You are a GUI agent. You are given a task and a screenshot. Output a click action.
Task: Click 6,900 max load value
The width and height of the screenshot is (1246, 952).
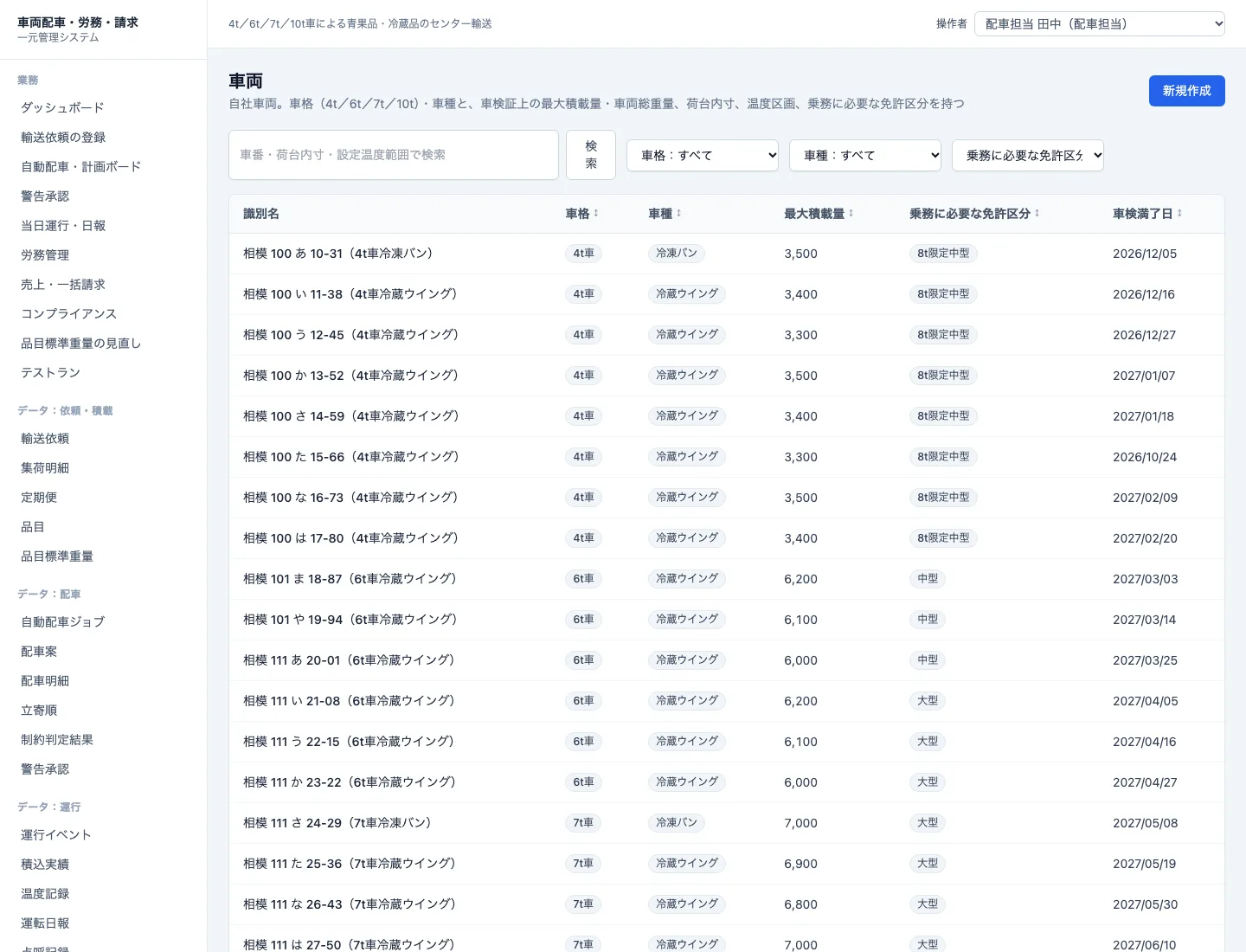[x=800, y=864]
